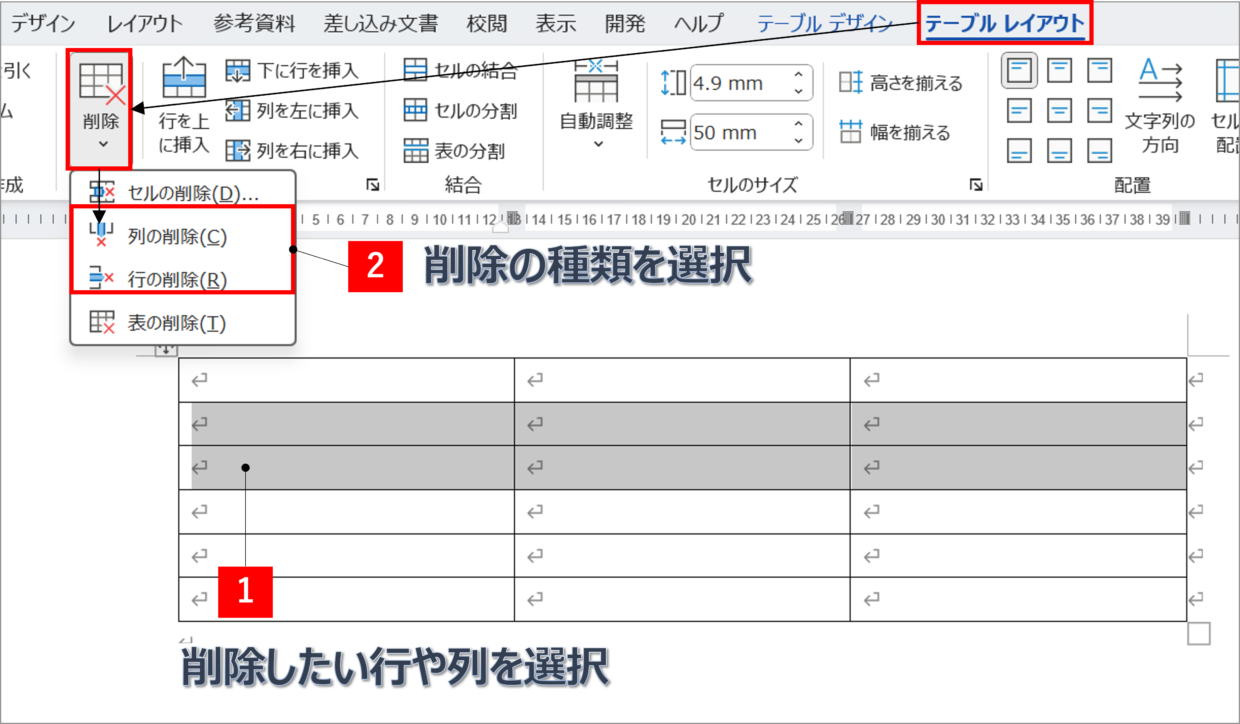Choose Delete Columns from the menu
This screenshot has height=724, width=1240.
178,237
